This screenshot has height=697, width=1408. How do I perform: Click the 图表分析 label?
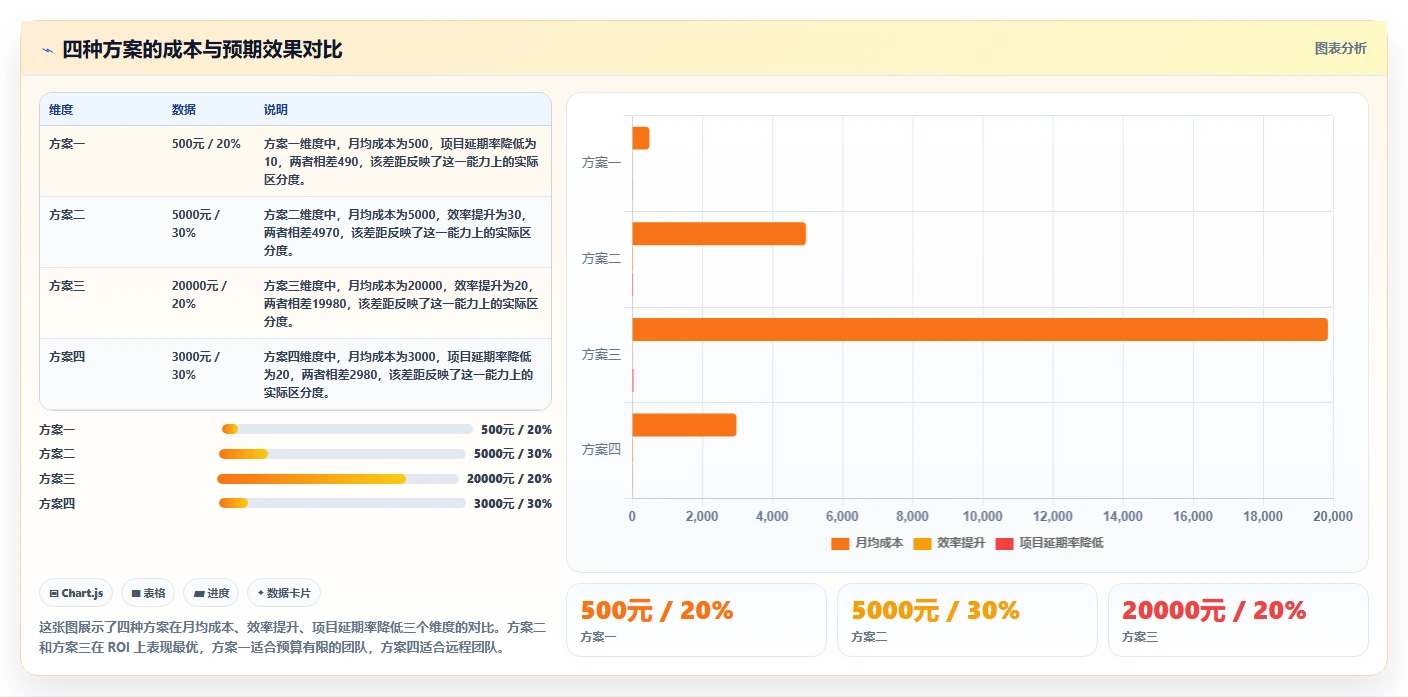click(1340, 48)
